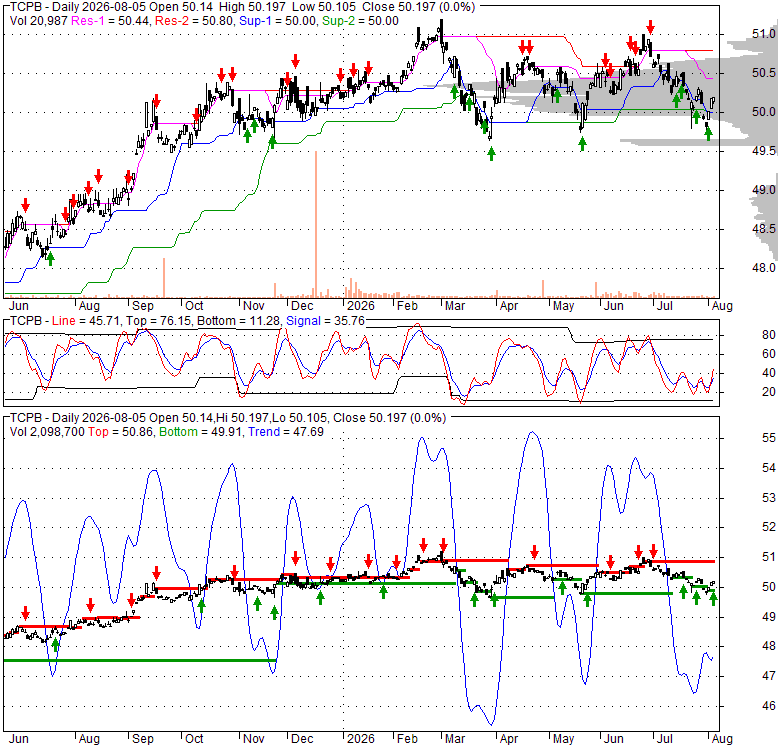Click the '52' price label on the bottom chart axis
The height and width of the screenshot is (745, 780).
pos(769,527)
